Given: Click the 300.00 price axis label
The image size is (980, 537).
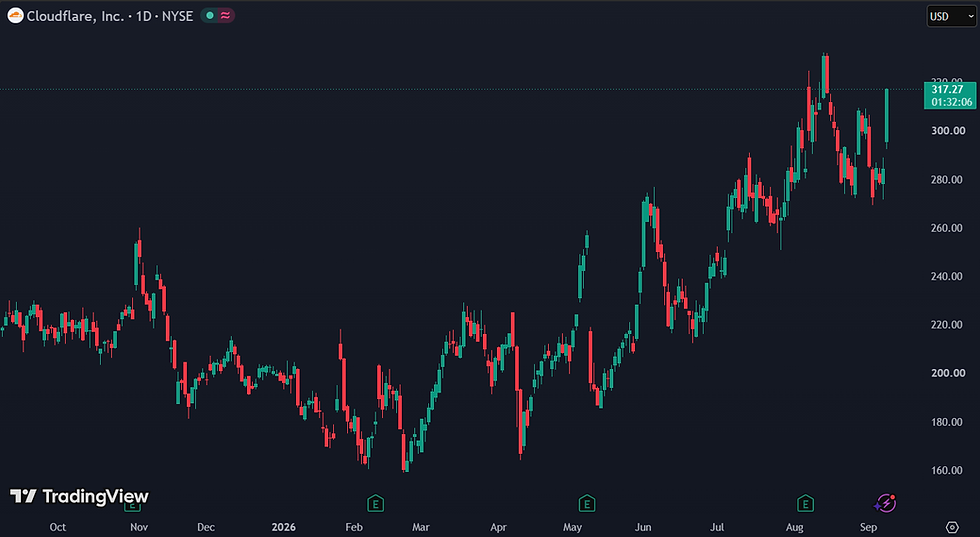Looking at the screenshot, I should click(x=947, y=131).
